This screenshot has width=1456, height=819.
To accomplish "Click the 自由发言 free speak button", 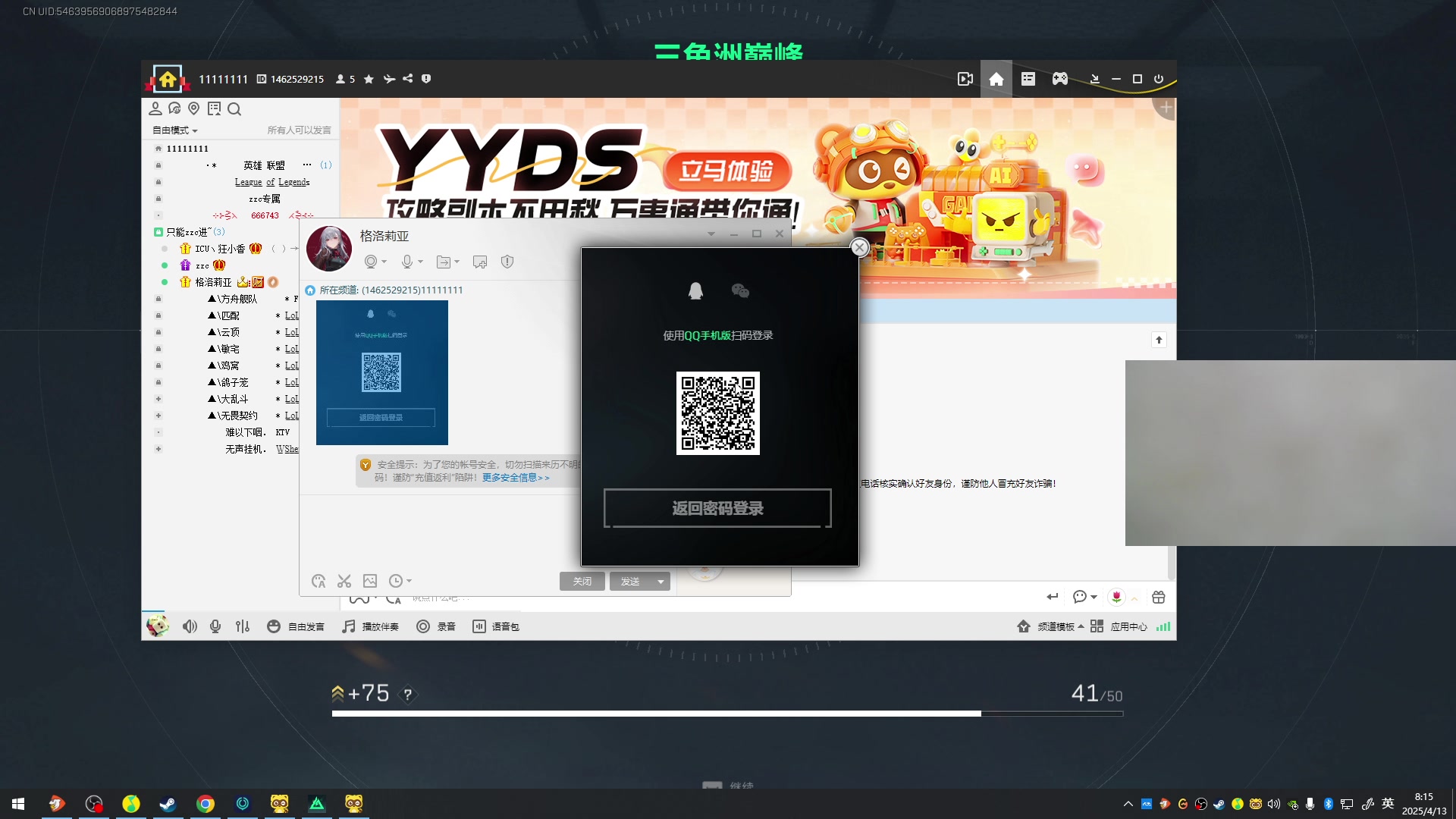I will [296, 626].
